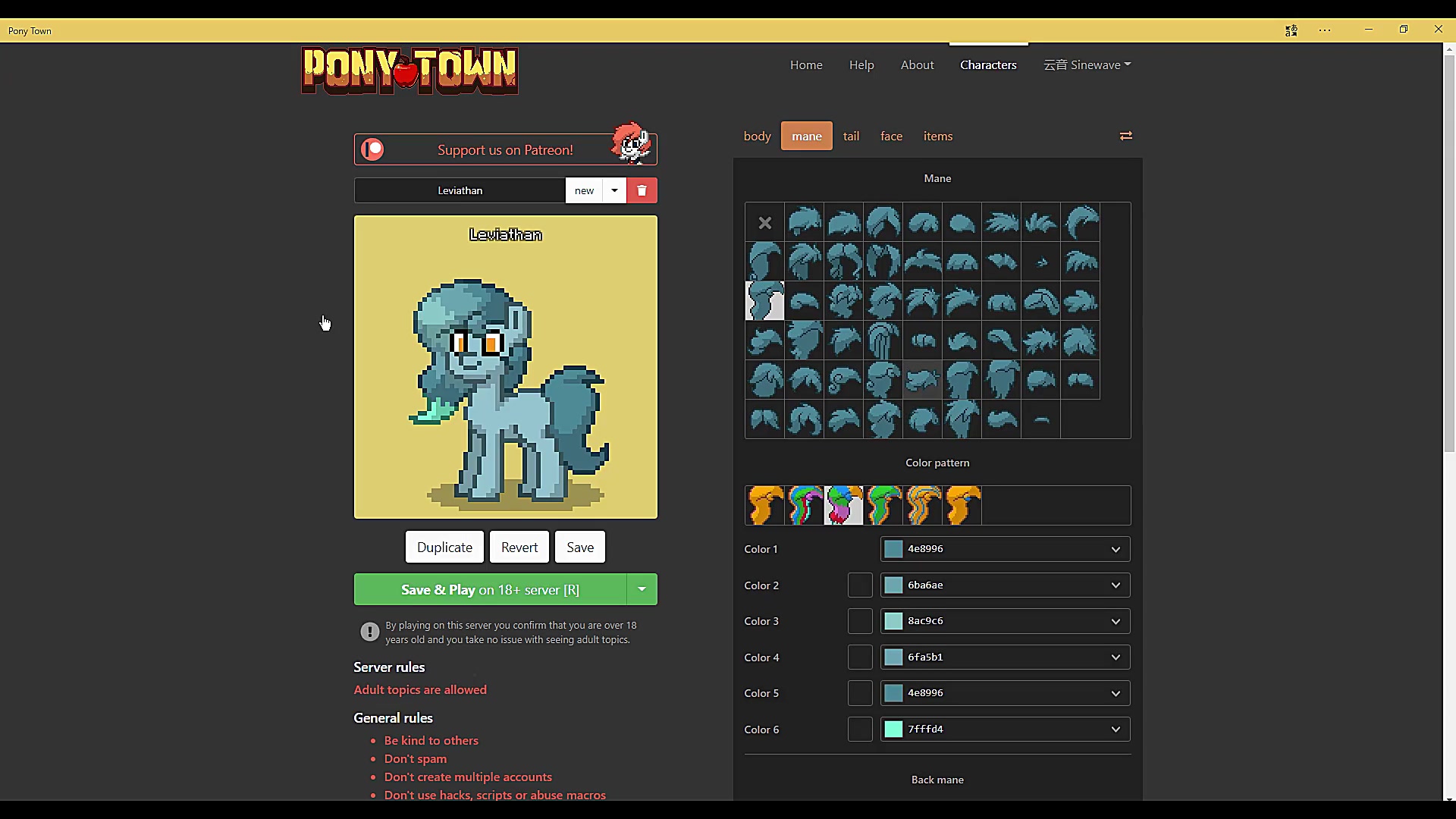This screenshot has width=1456, height=819.
Task: Open the Save & Play server dropdown arrow
Action: [x=642, y=589]
